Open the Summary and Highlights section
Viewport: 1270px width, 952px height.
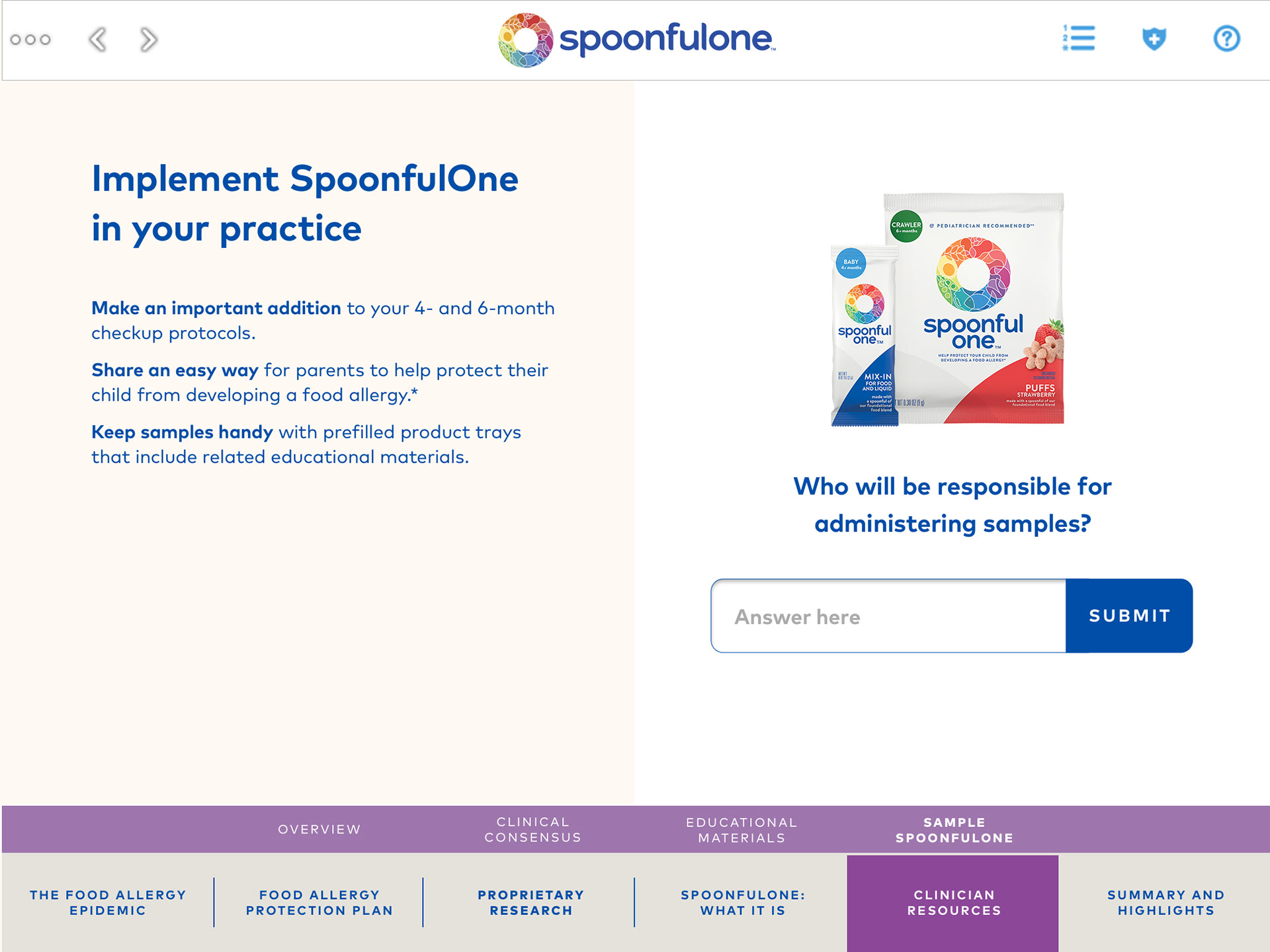pyautogui.click(x=1165, y=902)
